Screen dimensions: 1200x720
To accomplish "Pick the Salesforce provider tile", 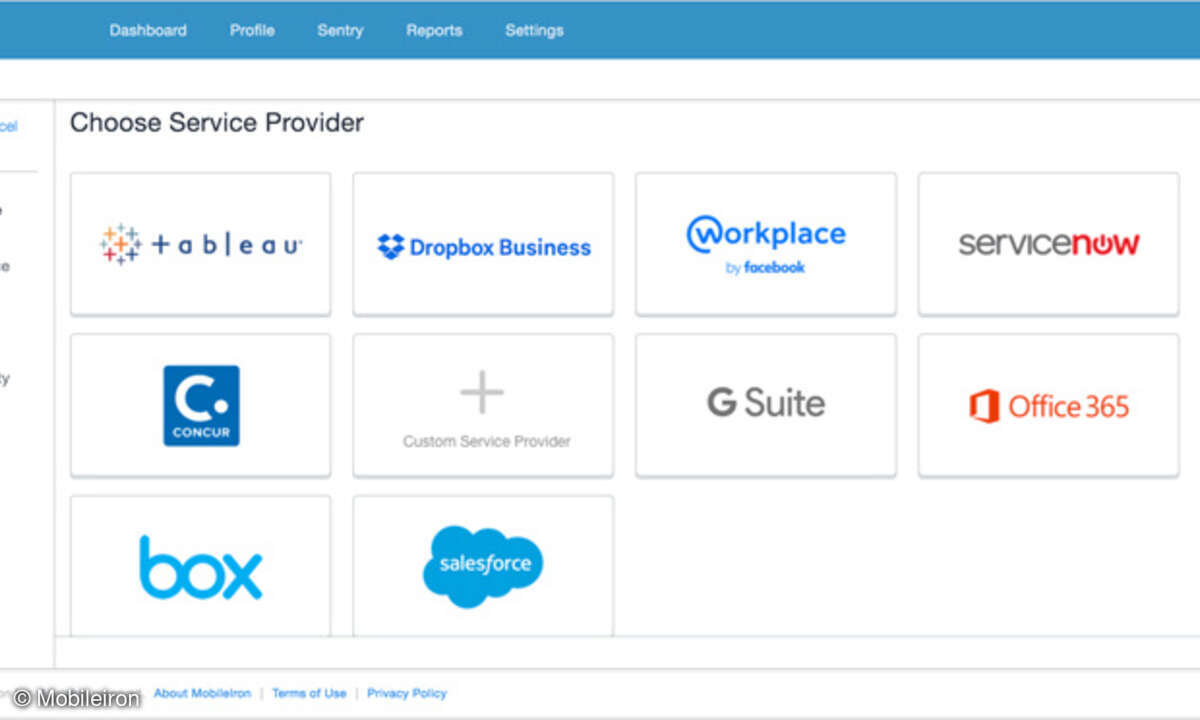I will 483,566.
